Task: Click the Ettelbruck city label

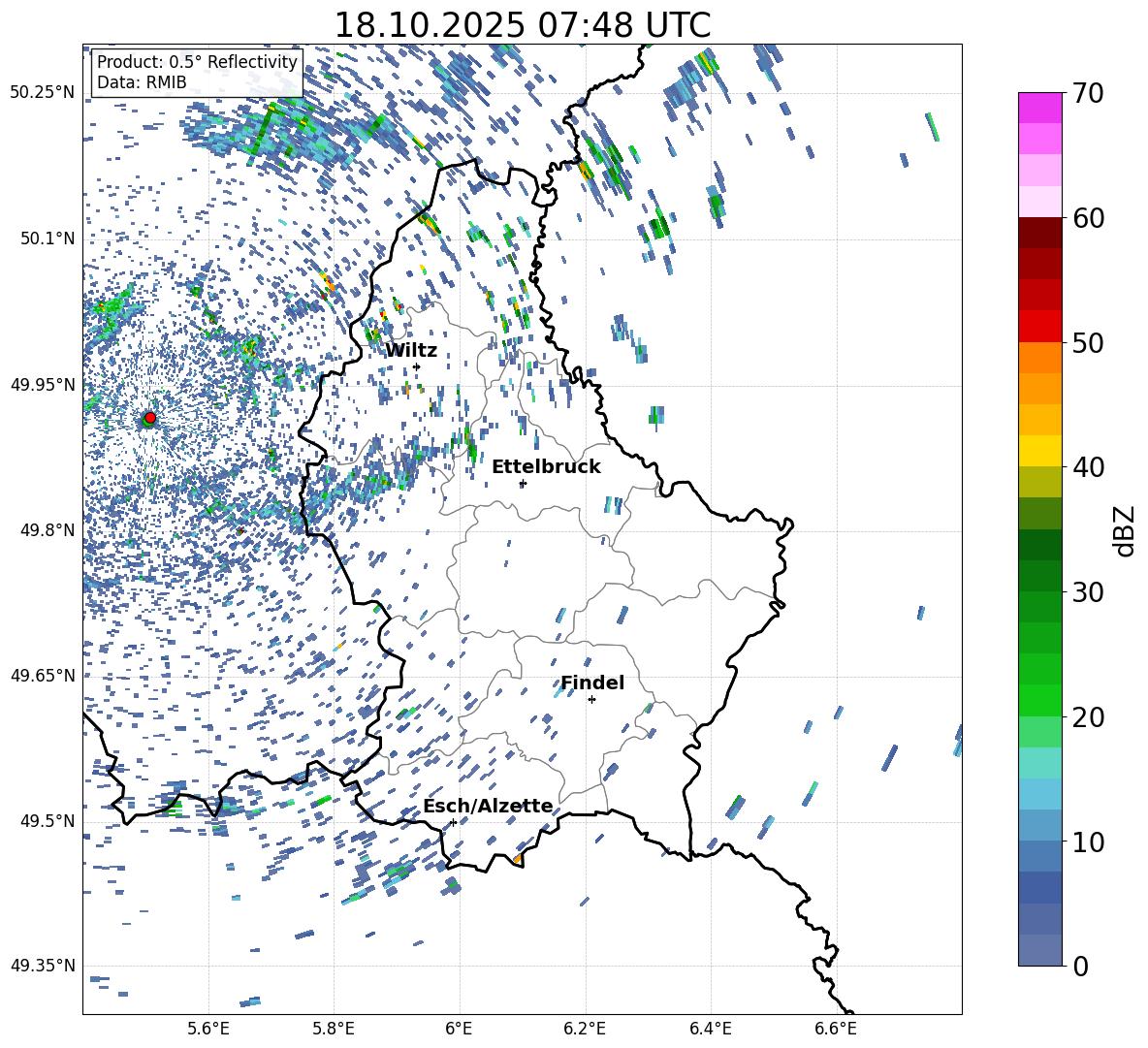Action: pyautogui.click(x=546, y=467)
